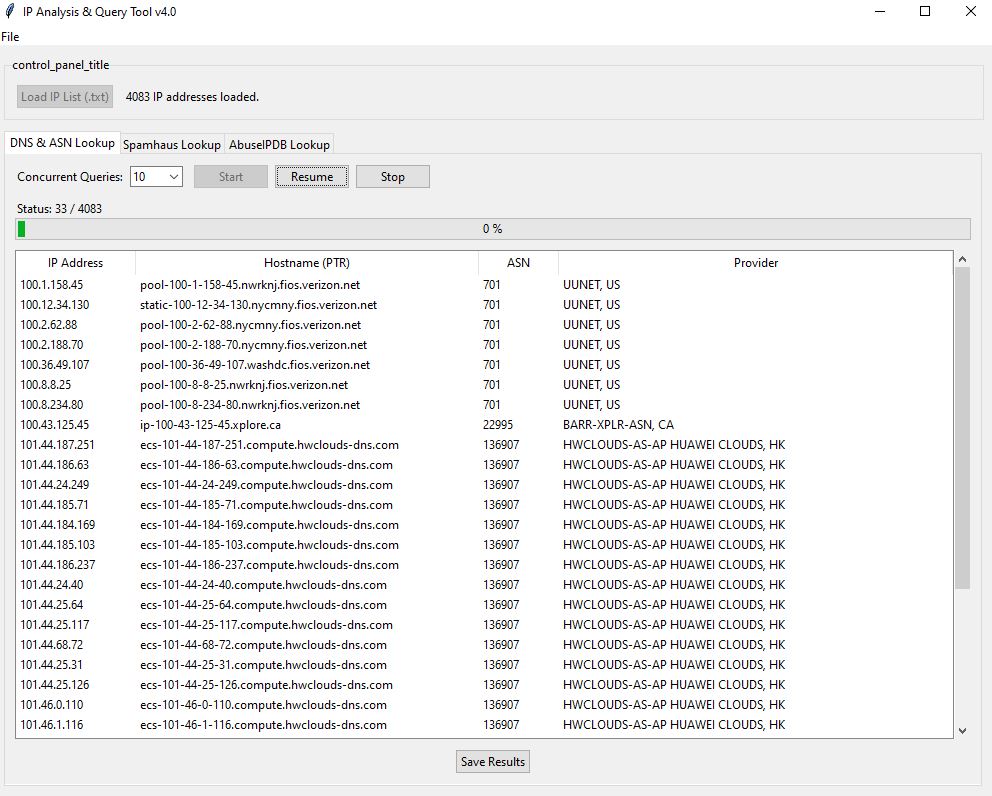Click IP 100.8.234.80
The height and width of the screenshot is (796, 992).
coord(52,405)
